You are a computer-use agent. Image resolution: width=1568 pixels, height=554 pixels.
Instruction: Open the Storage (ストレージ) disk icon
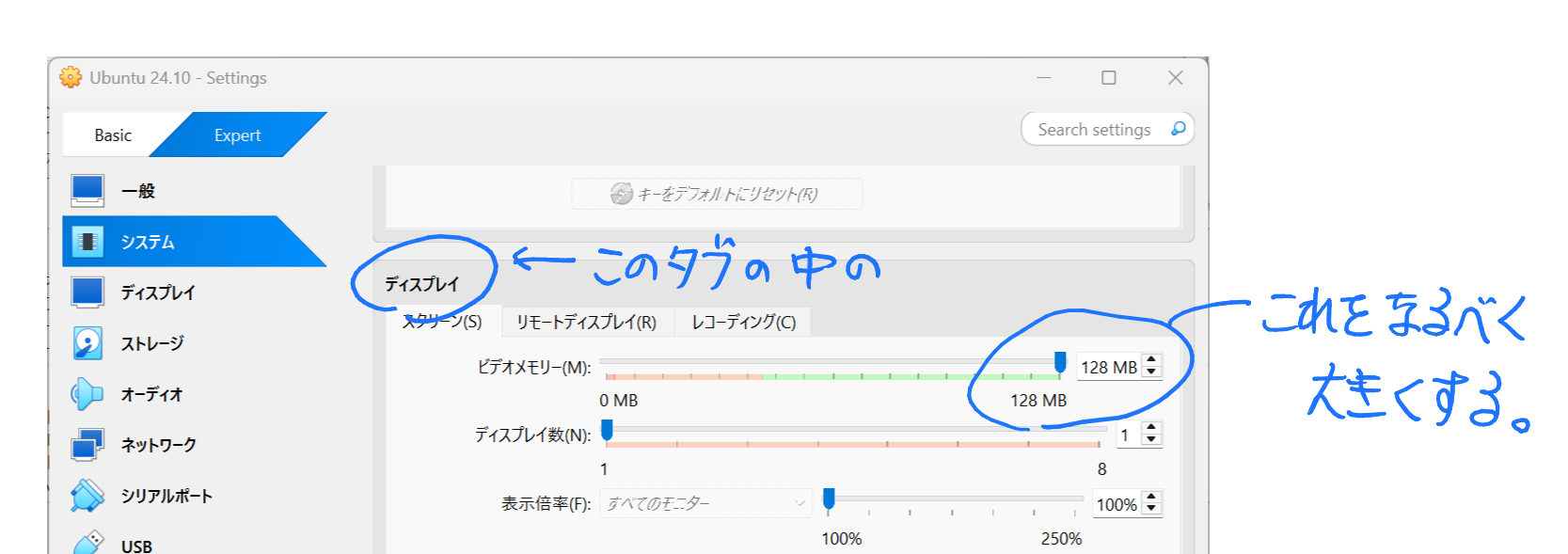[87, 343]
